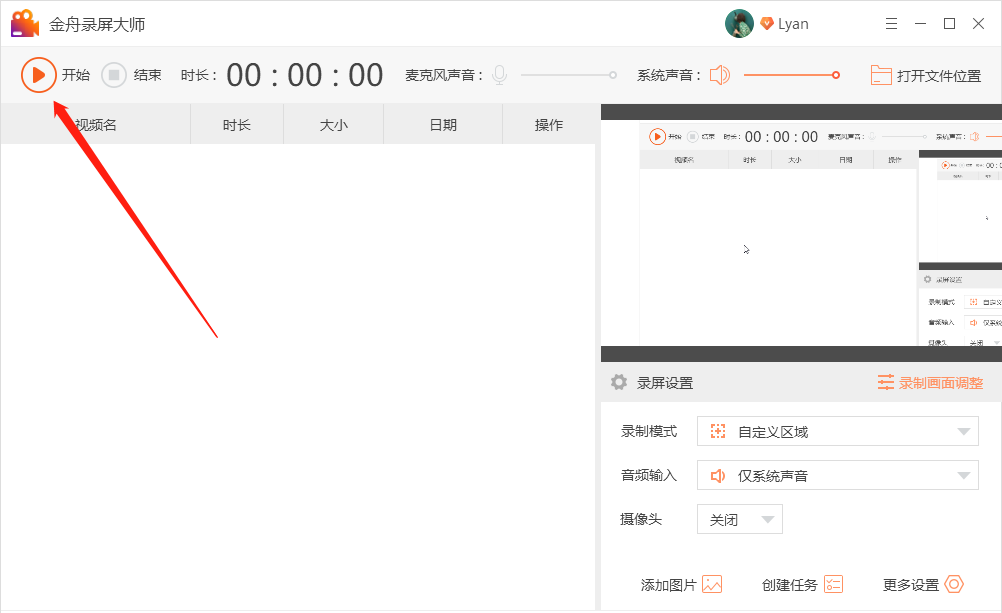Open the 录制模式 dropdown
The image size is (1002, 613).
click(x=838, y=431)
